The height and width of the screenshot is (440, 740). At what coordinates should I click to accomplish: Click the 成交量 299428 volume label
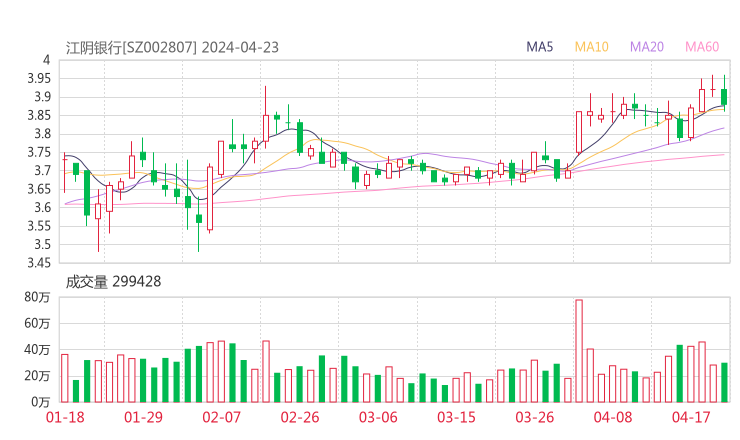coord(113,282)
